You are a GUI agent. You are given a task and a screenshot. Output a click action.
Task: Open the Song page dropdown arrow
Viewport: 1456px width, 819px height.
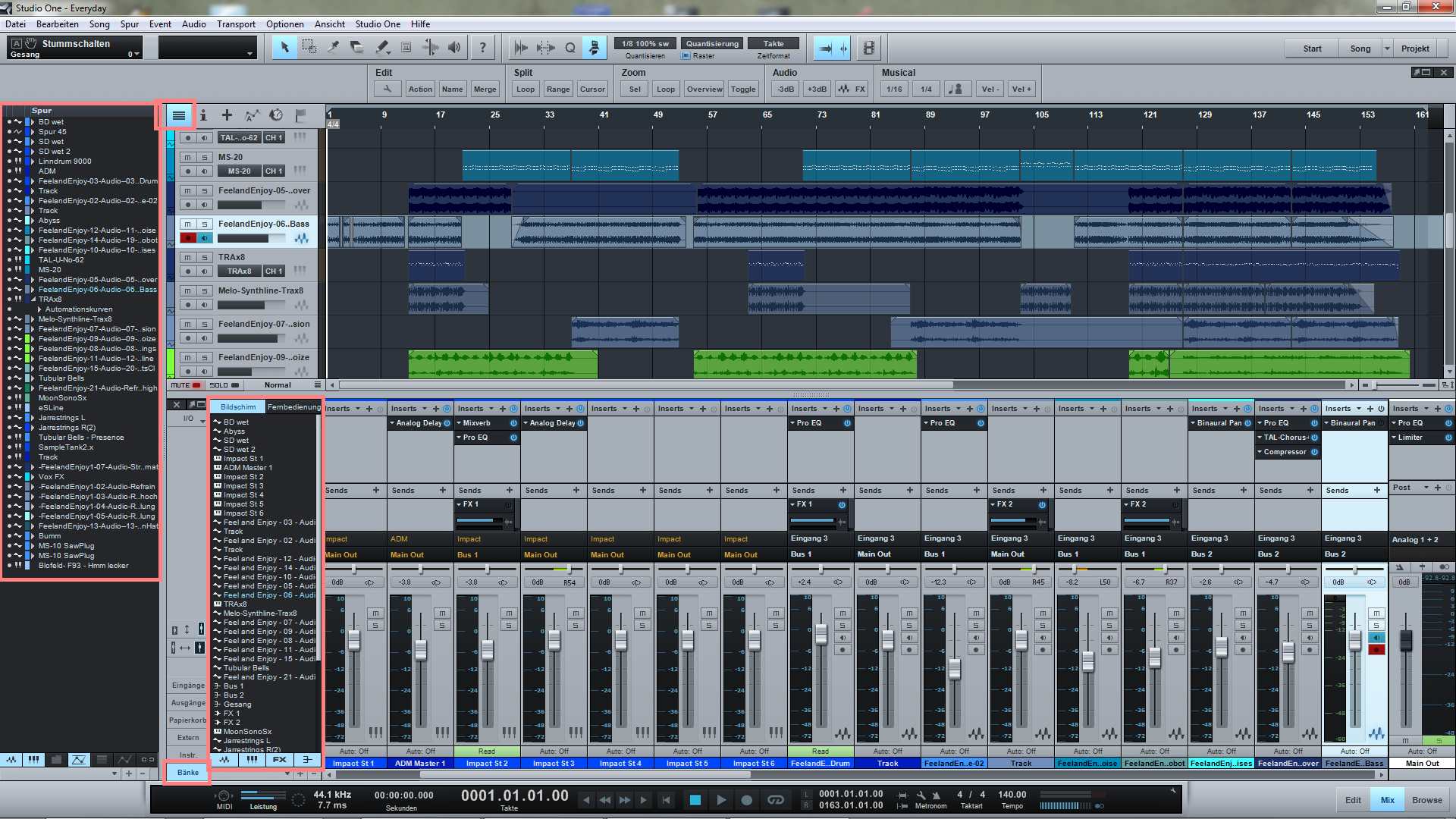1387,49
